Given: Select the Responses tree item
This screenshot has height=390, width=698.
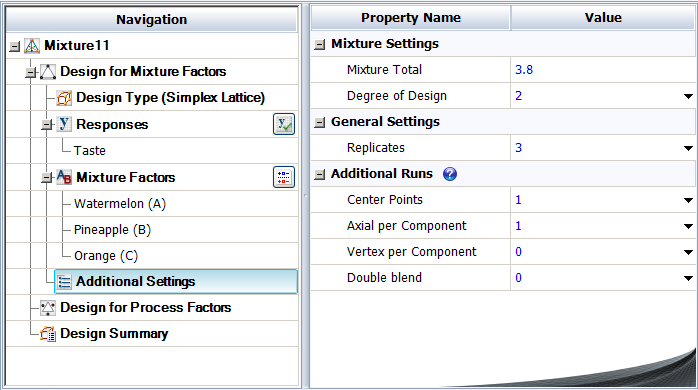Looking at the screenshot, I should [x=112, y=124].
